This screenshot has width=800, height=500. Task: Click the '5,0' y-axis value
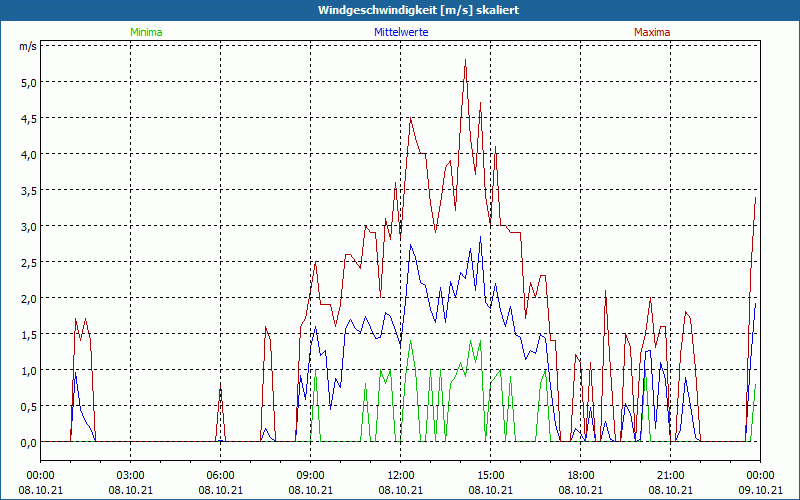[29, 83]
